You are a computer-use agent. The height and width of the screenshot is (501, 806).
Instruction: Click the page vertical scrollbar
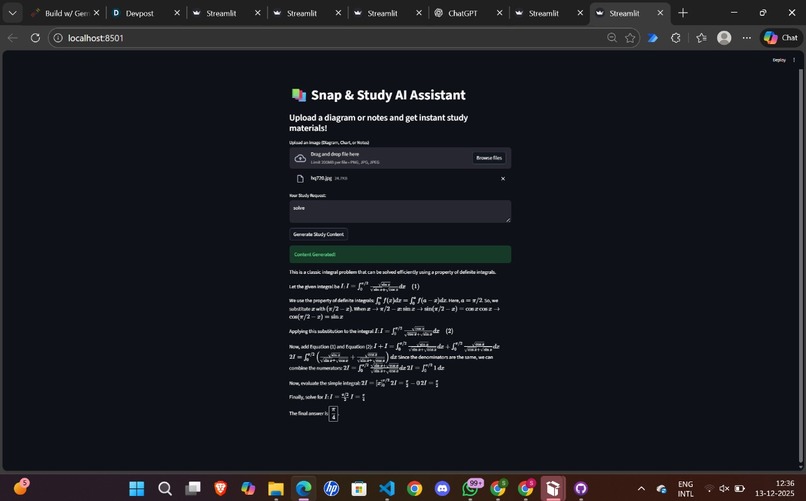point(800,265)
